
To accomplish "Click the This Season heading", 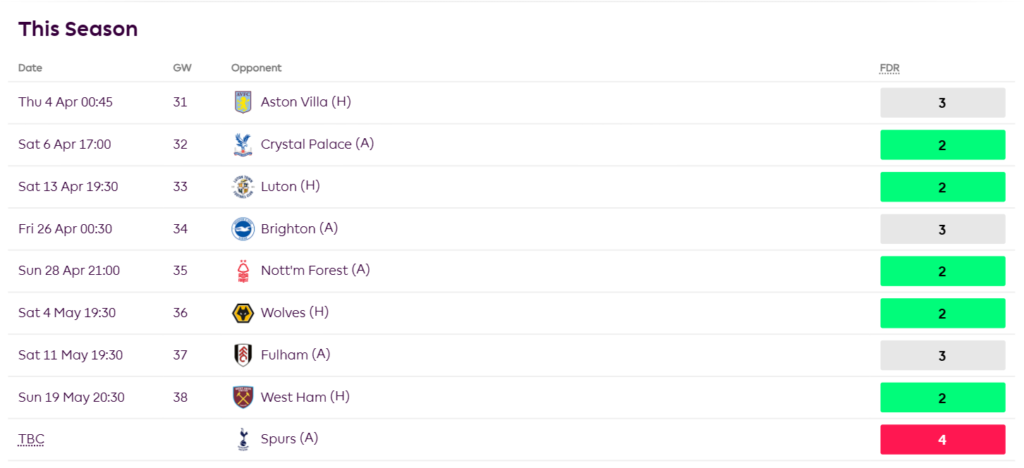I will click(x=78, y=29).
